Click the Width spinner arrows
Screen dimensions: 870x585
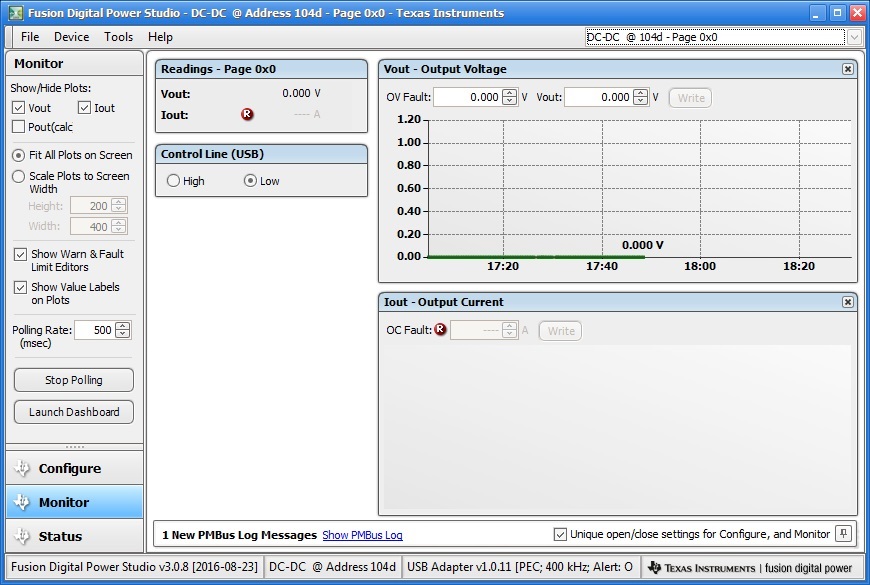(119, 226)
